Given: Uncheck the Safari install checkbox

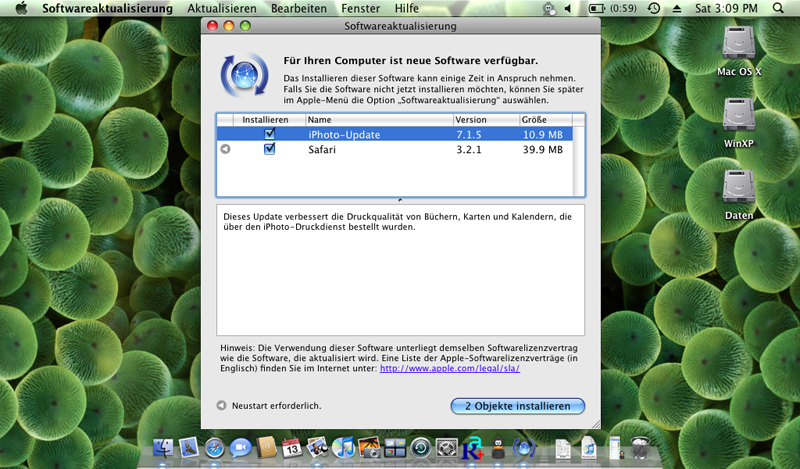Looking at the screenshot, I should (x=269, y=150).
